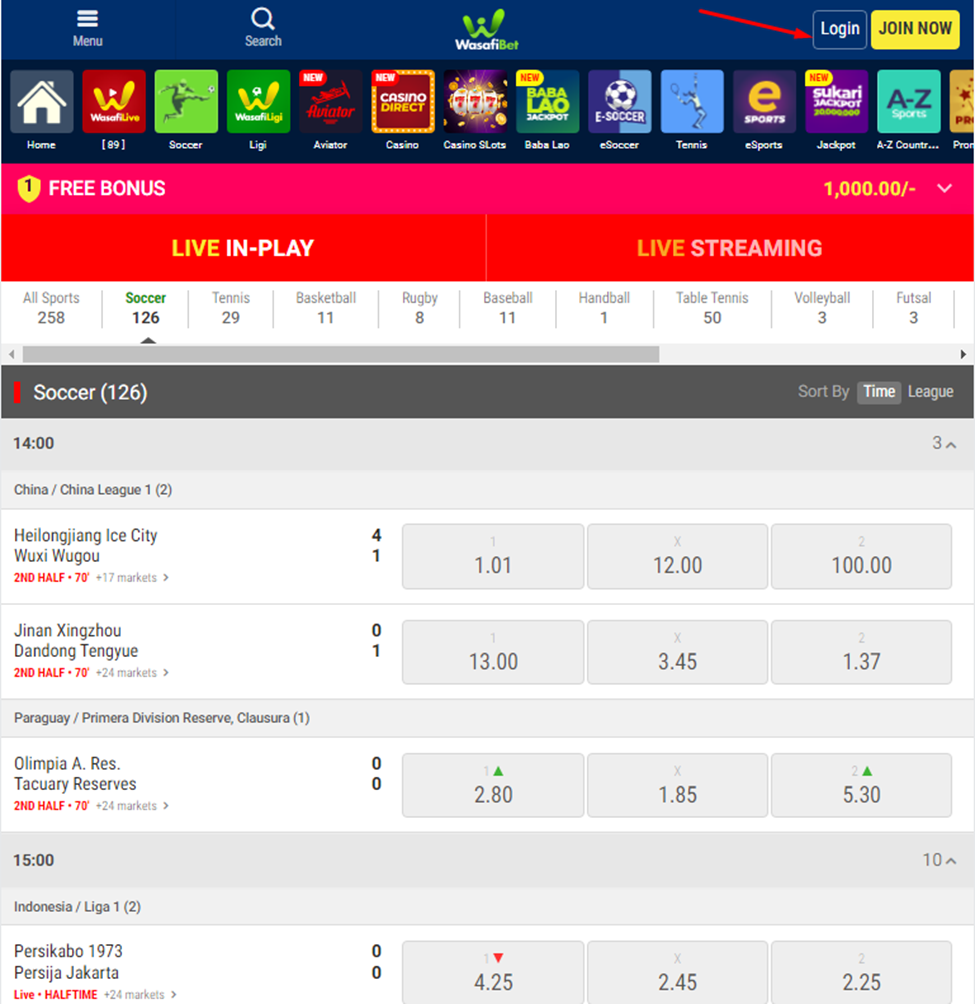
Task: Open the Home house icon
Action: click(x=42, y=102)
